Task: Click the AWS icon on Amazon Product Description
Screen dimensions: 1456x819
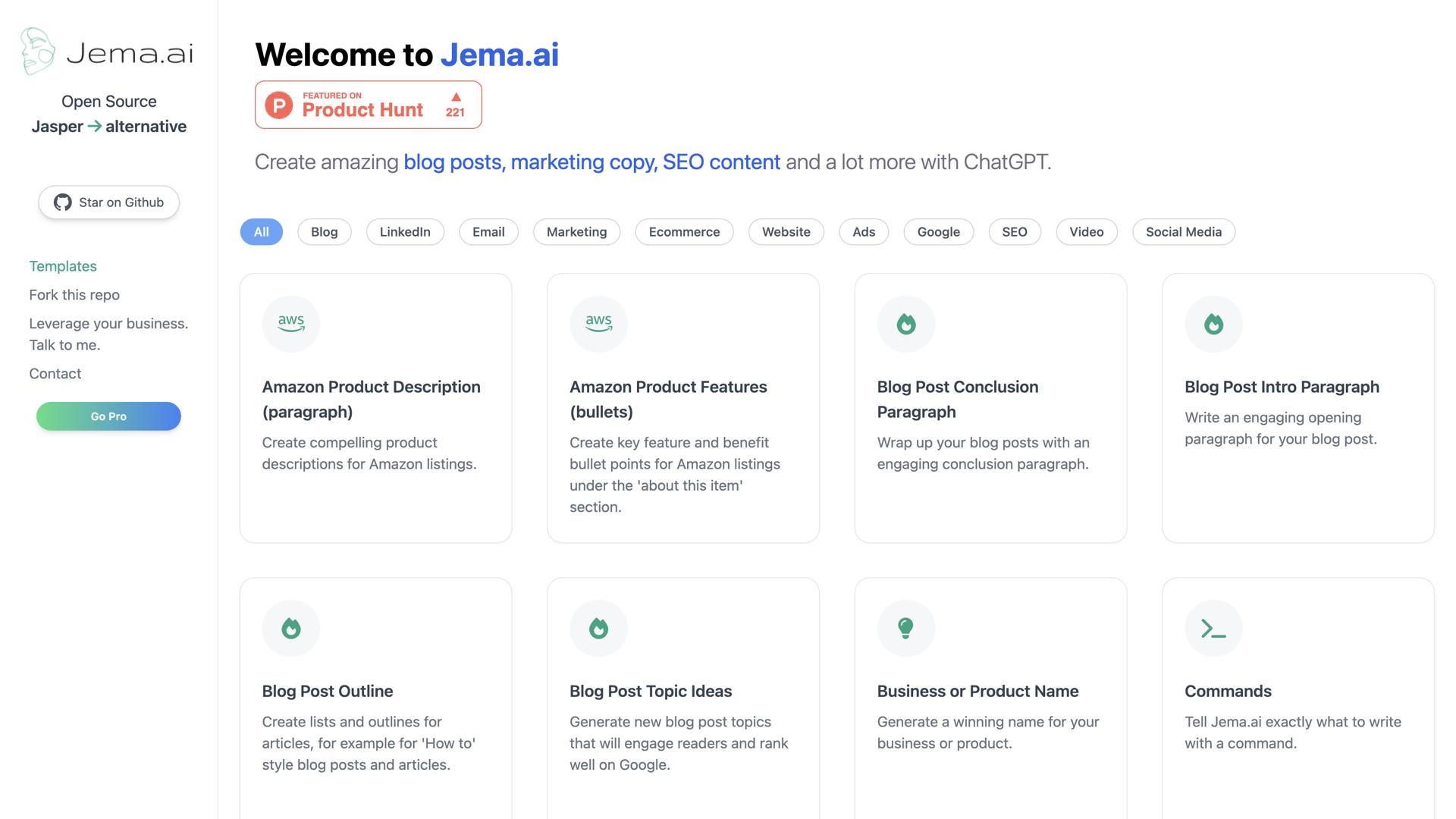Action: 291,324
